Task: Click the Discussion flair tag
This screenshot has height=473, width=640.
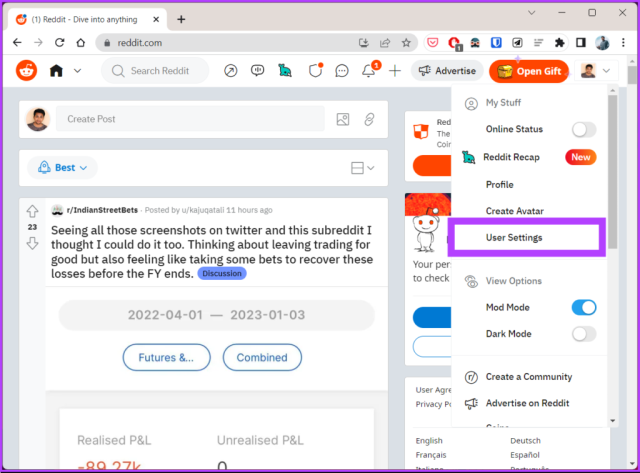Action: click(222, 273)
